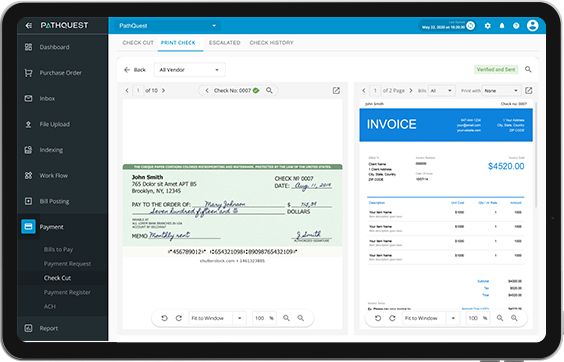Screen dimensions: 564x362
Task: Open Check Cut submenu item
Action: point(58,278)
